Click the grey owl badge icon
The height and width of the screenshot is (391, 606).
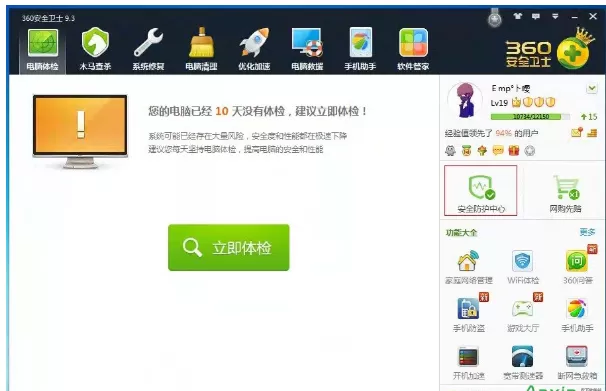point(450,150)
